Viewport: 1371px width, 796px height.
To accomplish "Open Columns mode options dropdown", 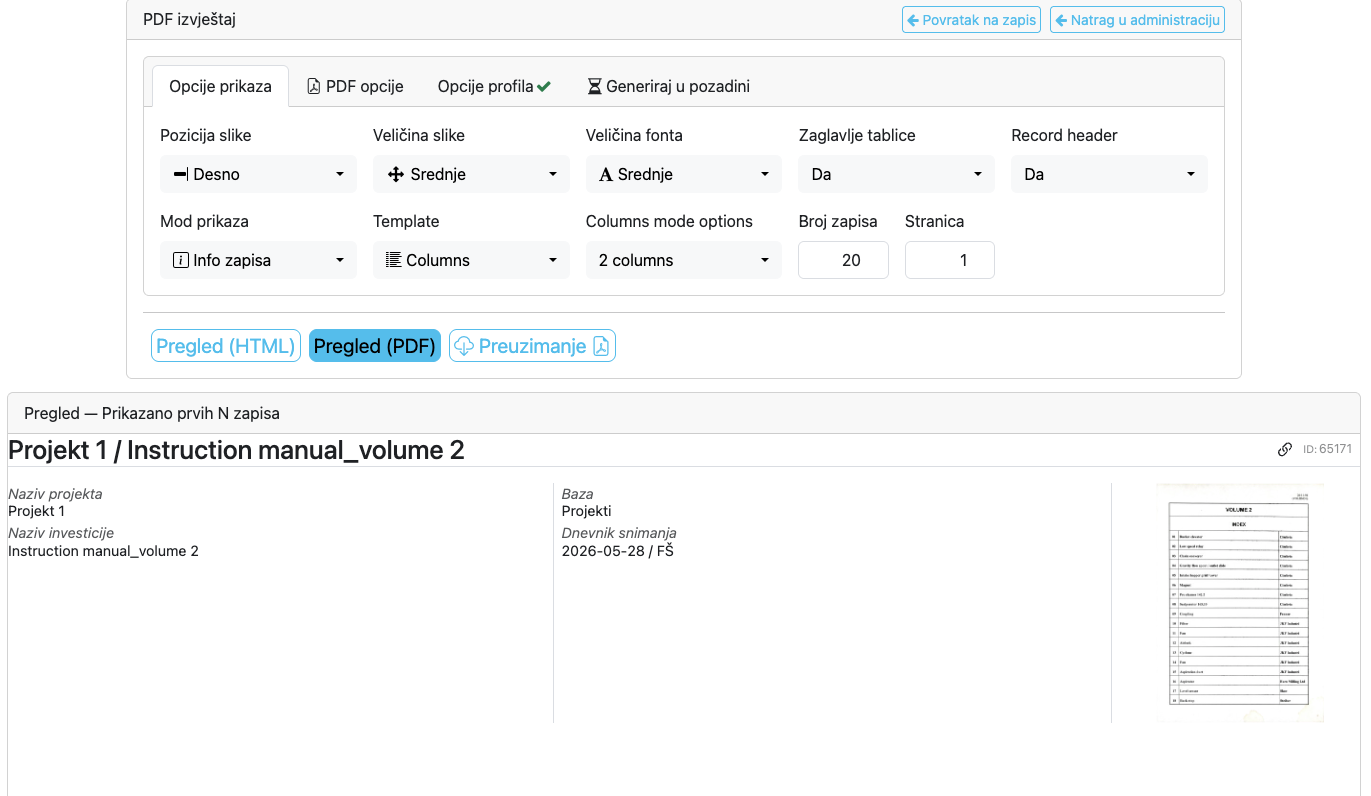I will pos(684,260).
